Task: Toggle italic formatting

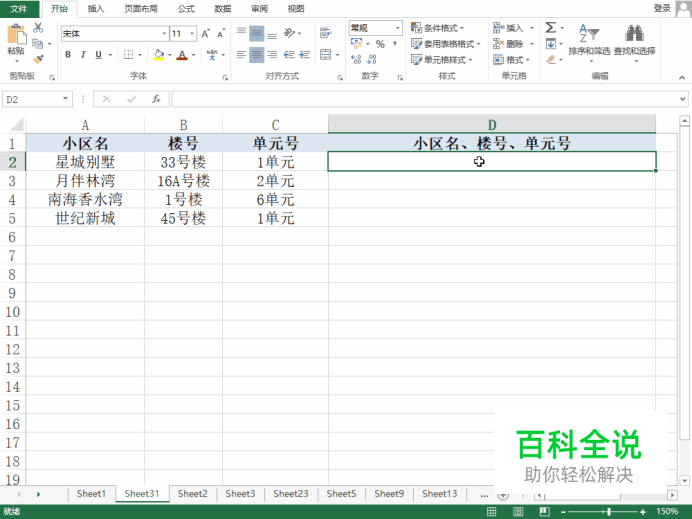Action: (x=83, y=55)
